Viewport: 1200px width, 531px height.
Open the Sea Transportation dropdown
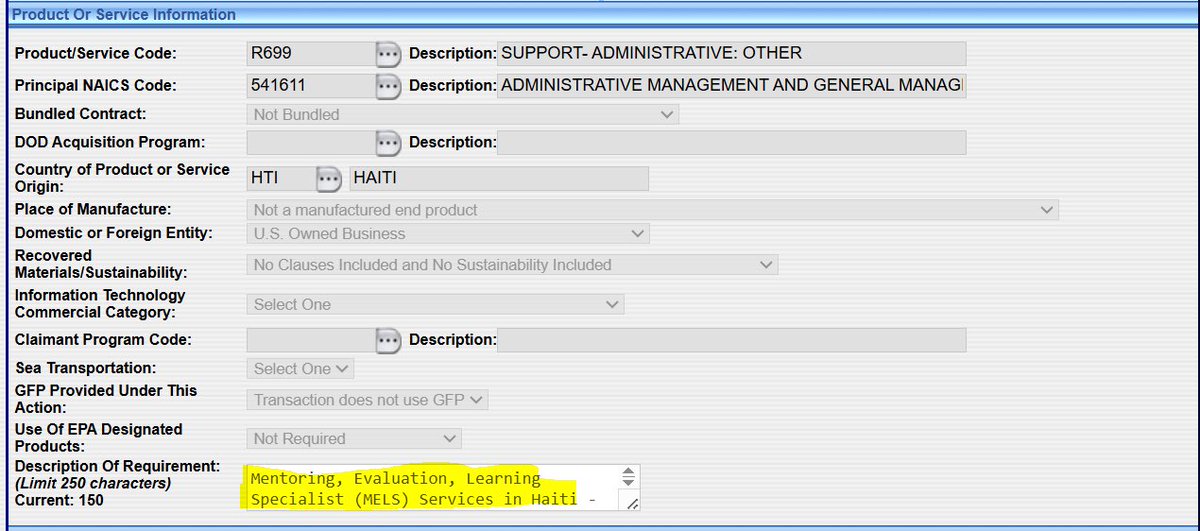pos(301,369)
